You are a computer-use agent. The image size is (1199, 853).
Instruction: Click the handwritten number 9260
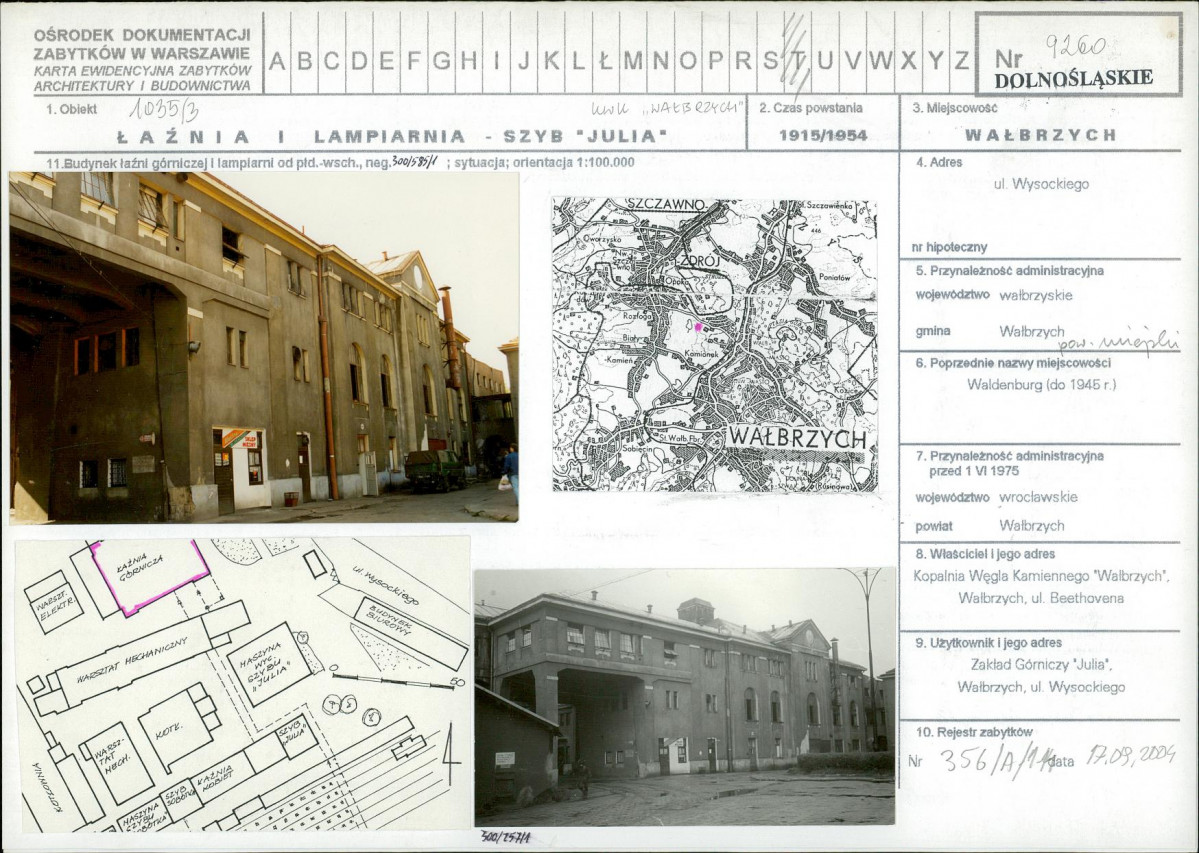click(x=1075, y=47)
